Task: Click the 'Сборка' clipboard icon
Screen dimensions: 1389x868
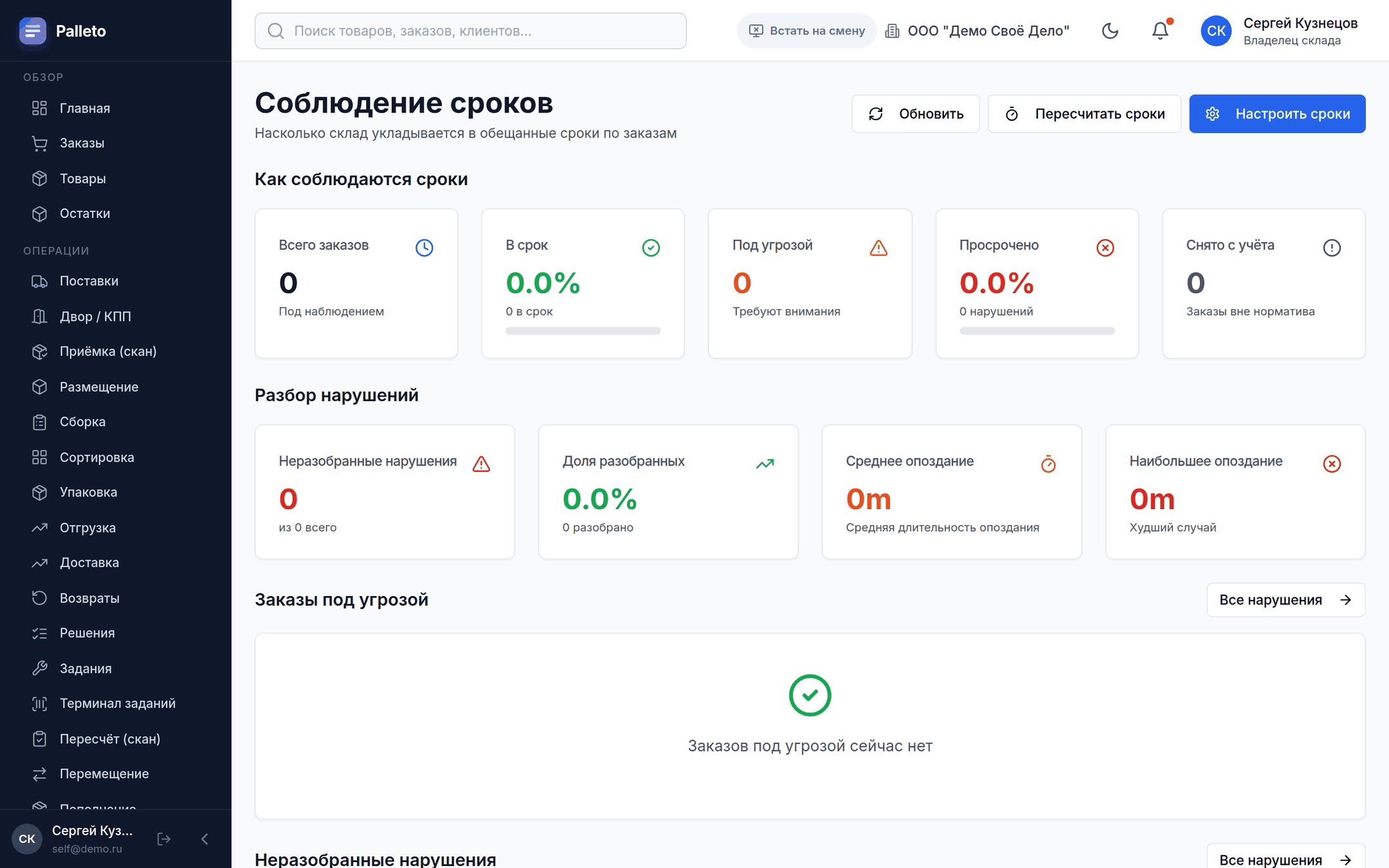Action: tap(40, 422)
